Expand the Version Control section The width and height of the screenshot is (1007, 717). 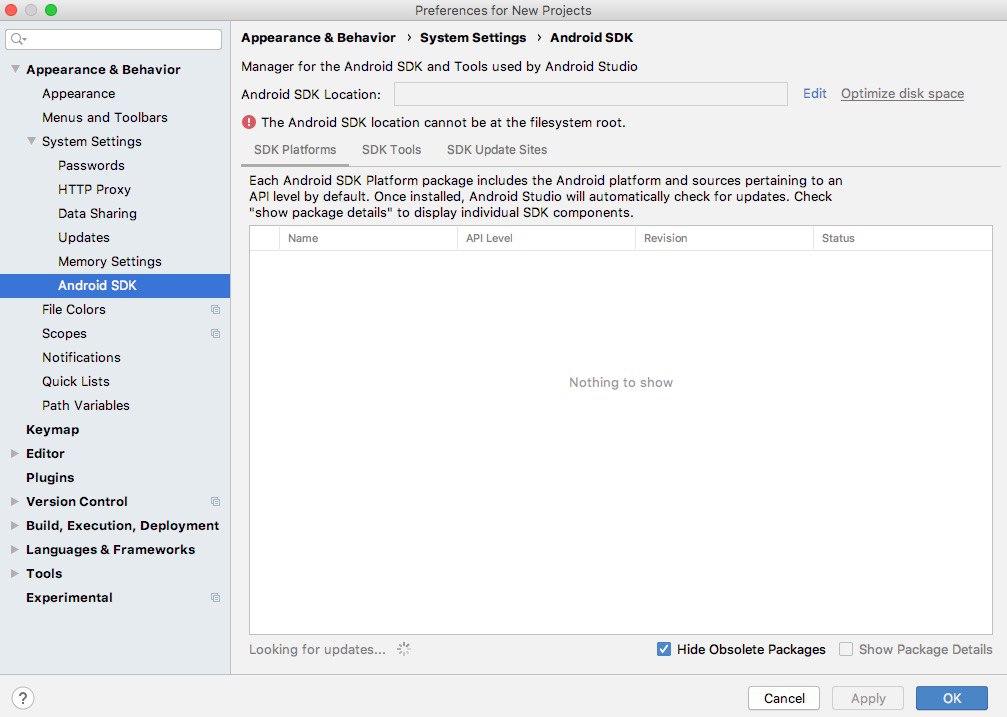click(15, 501)
